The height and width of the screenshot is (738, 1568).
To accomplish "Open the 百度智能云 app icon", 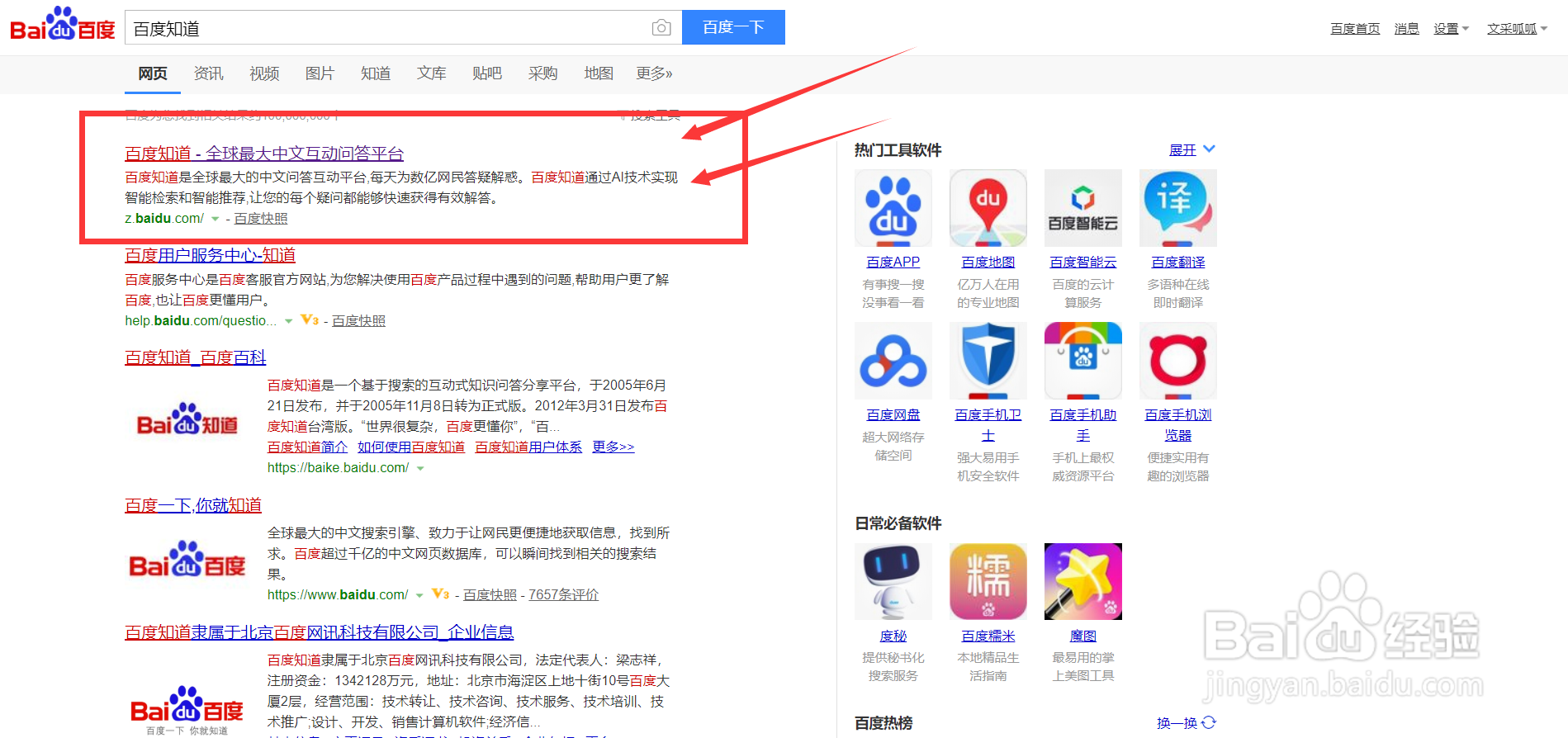I will pyautogui.click(x=1083, y=208).
